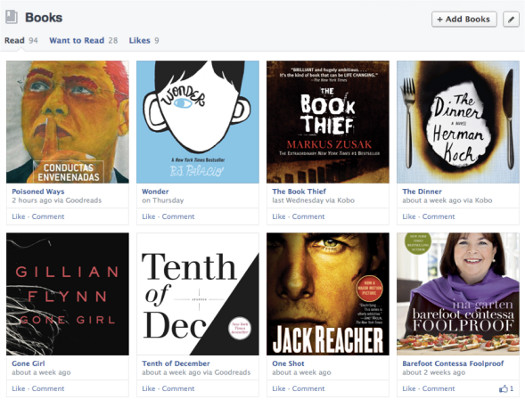Like The Dinner book
The width and height of the screenshot is (525, 400).
click(x=409, y=217)
